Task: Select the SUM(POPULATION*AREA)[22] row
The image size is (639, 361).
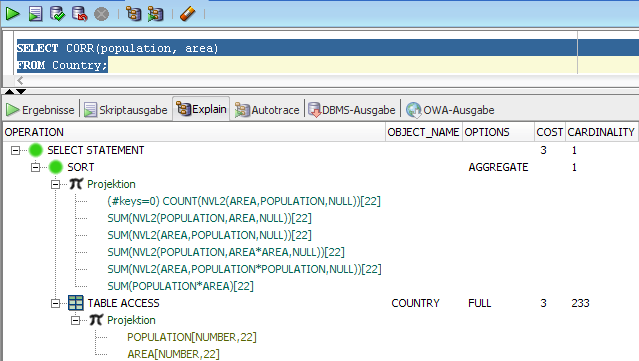Action: point(181,286)
